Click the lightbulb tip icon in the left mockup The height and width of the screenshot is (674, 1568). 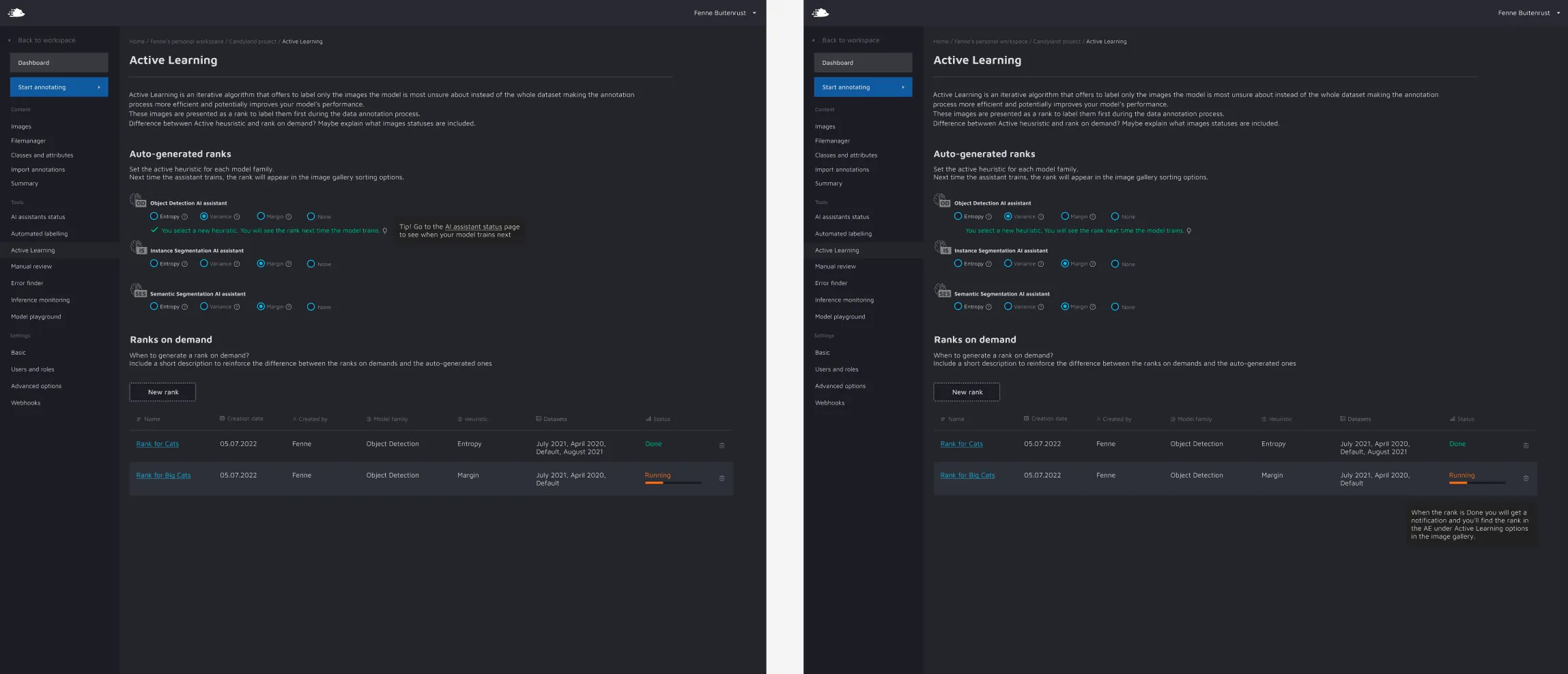coord(385,231)
